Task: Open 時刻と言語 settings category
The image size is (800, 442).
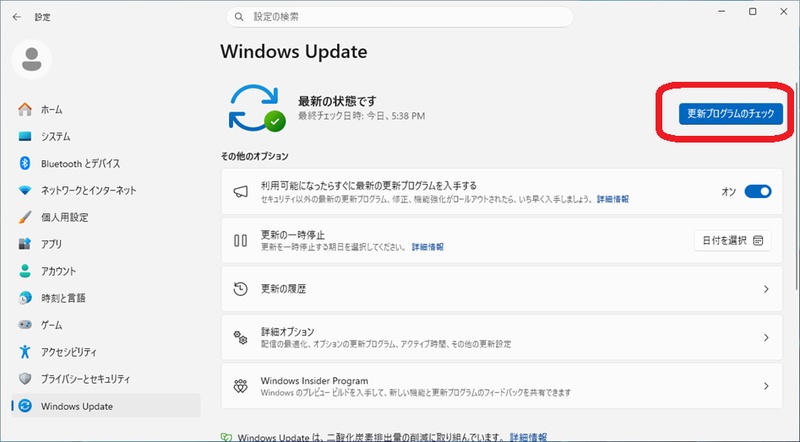Action: coord(106,298)
